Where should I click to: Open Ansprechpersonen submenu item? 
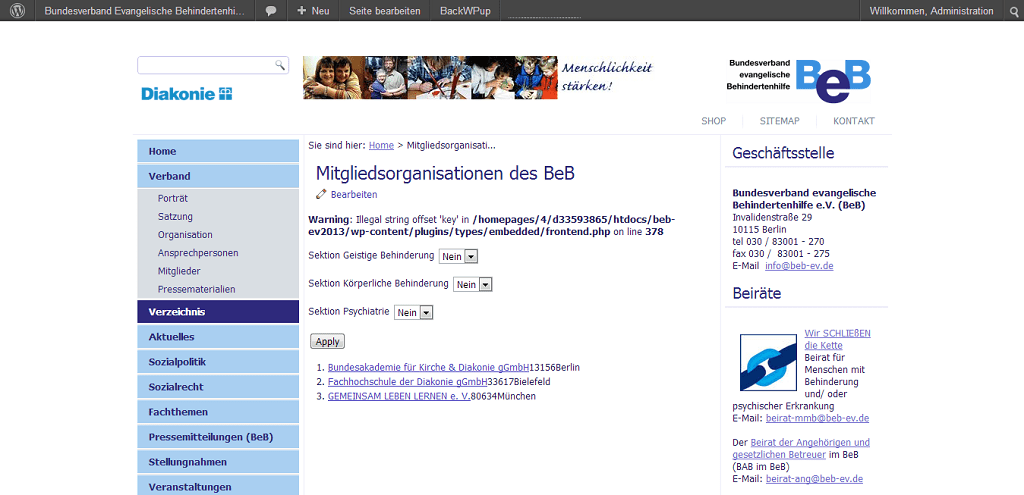(x=198, y=253)
